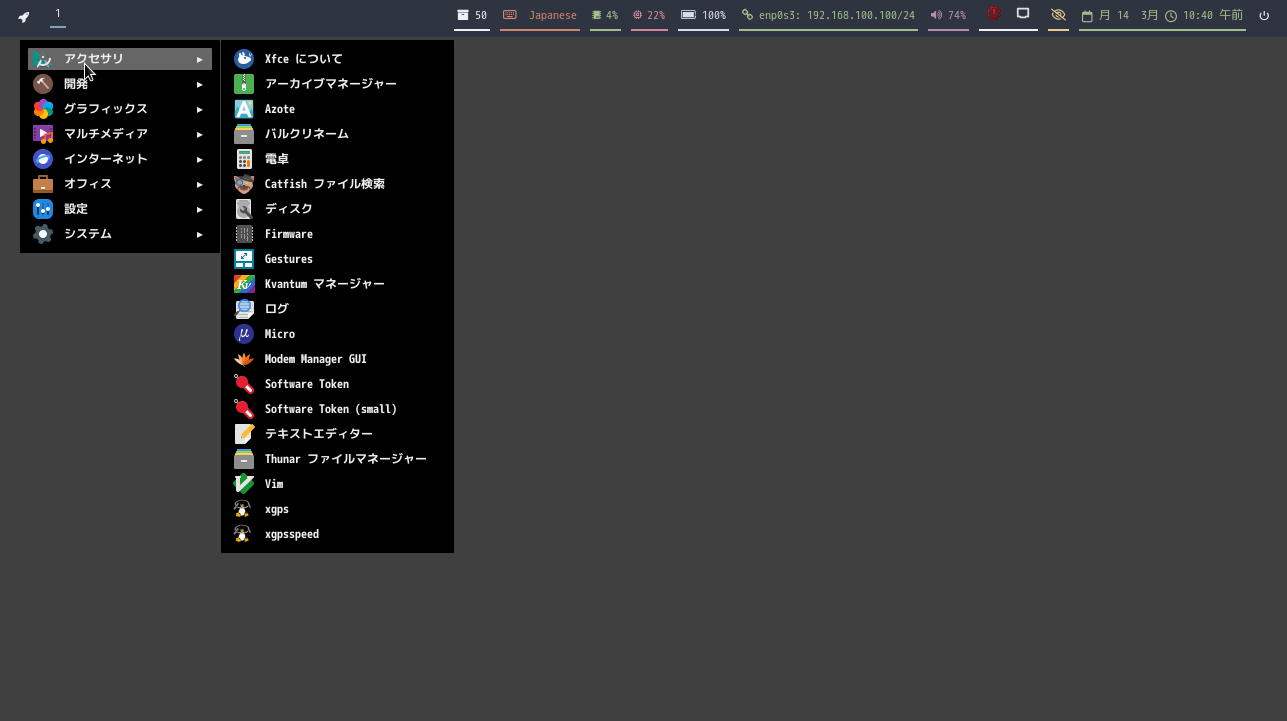The width and height of the screenshot is (1287, 721).
Task: Expand グラフィックス submenu arrow
Action: coord(200,110)
